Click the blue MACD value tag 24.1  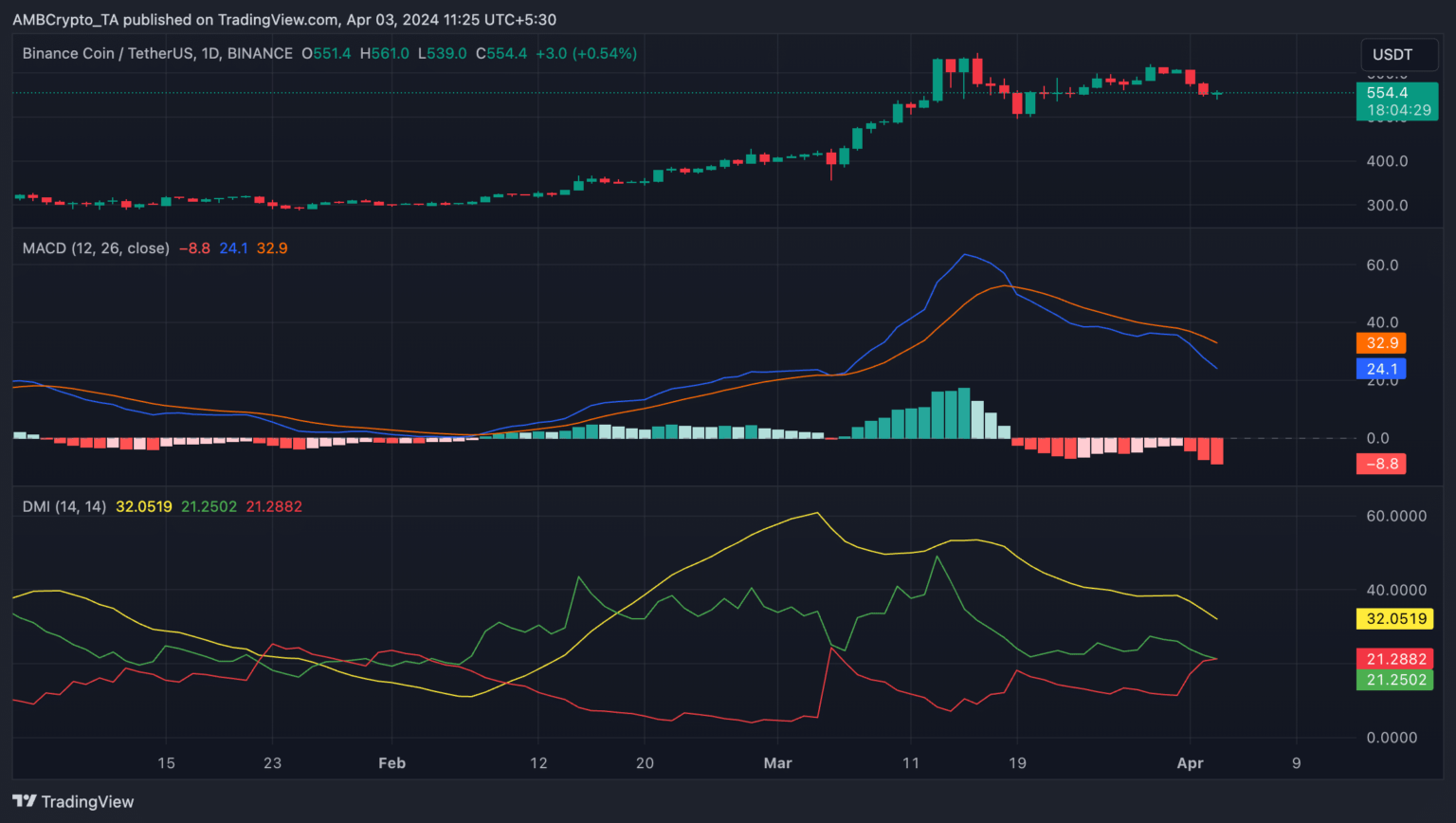[1381, 370]
